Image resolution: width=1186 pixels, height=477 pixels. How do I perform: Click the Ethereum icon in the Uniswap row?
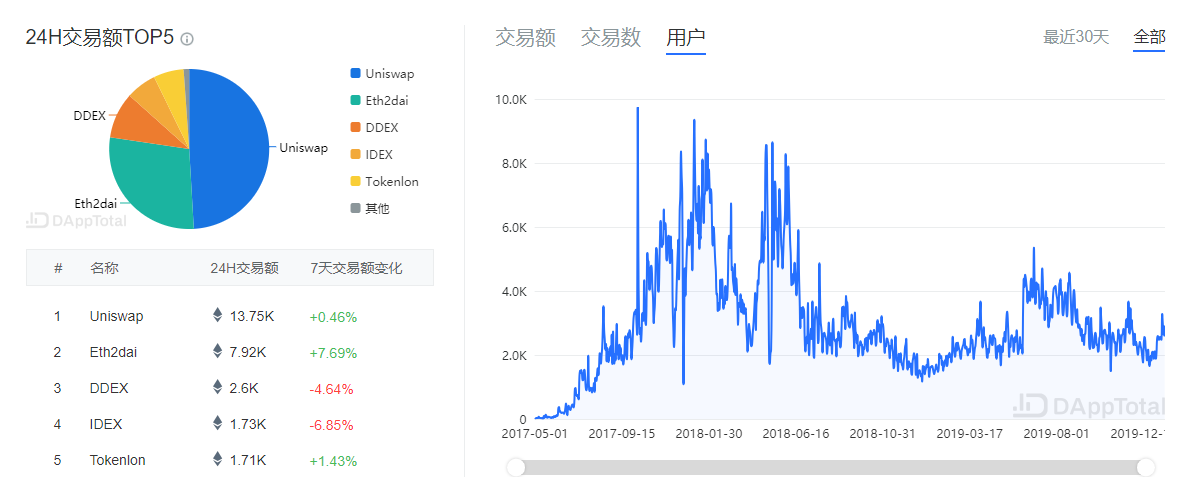point(218,315)
